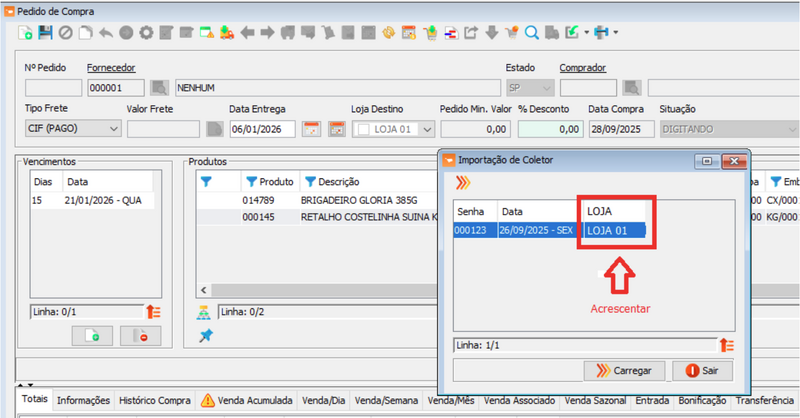The width and height of the screenshot is (800, 418).
Task: Switch to the Informações tab
Action: (83, 400)
